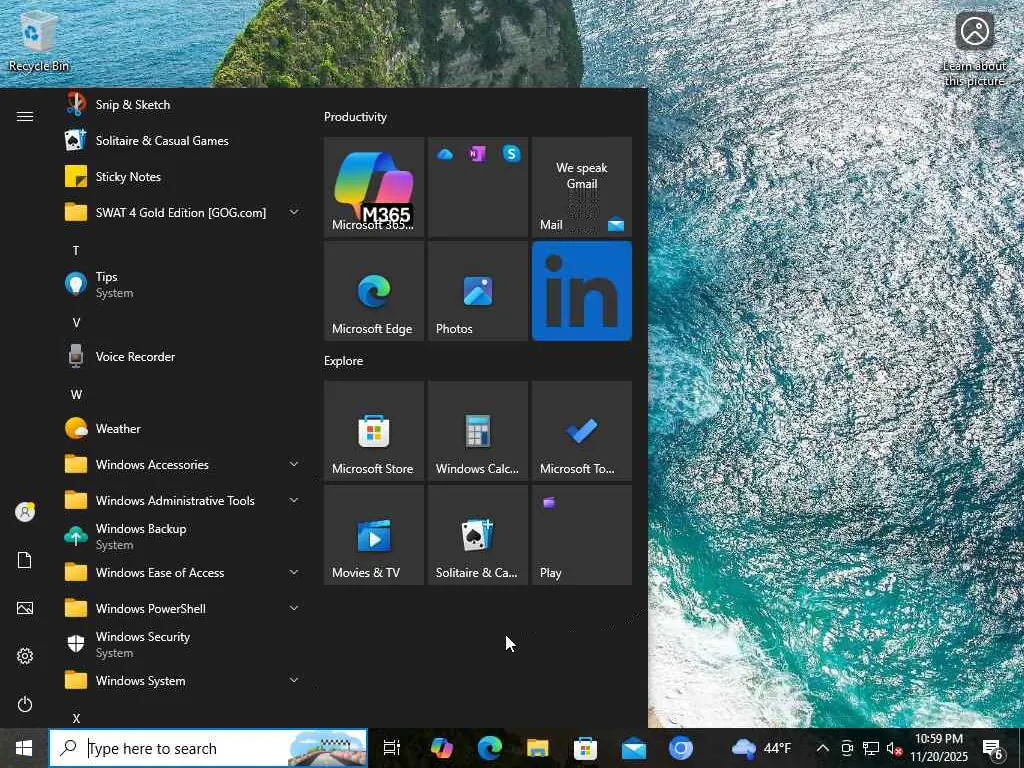Click the Skype icon in tile folder
This screenshot has width=1024, height=768.
click(x=511, y=154)
